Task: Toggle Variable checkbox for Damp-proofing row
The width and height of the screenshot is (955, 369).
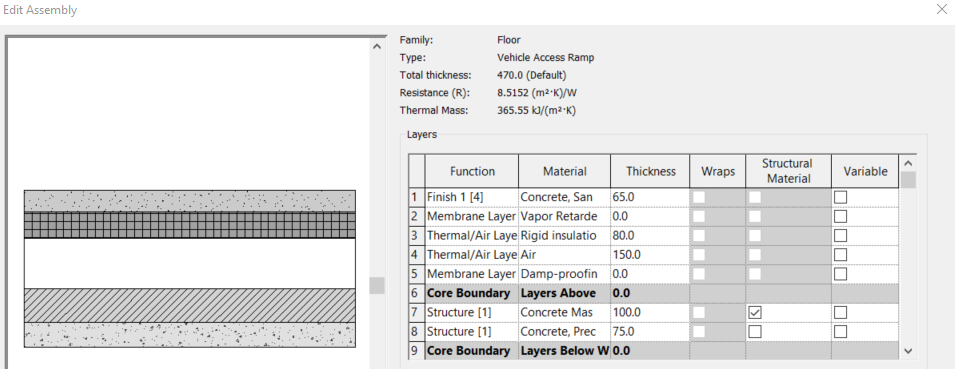Action: coord(840,274)
